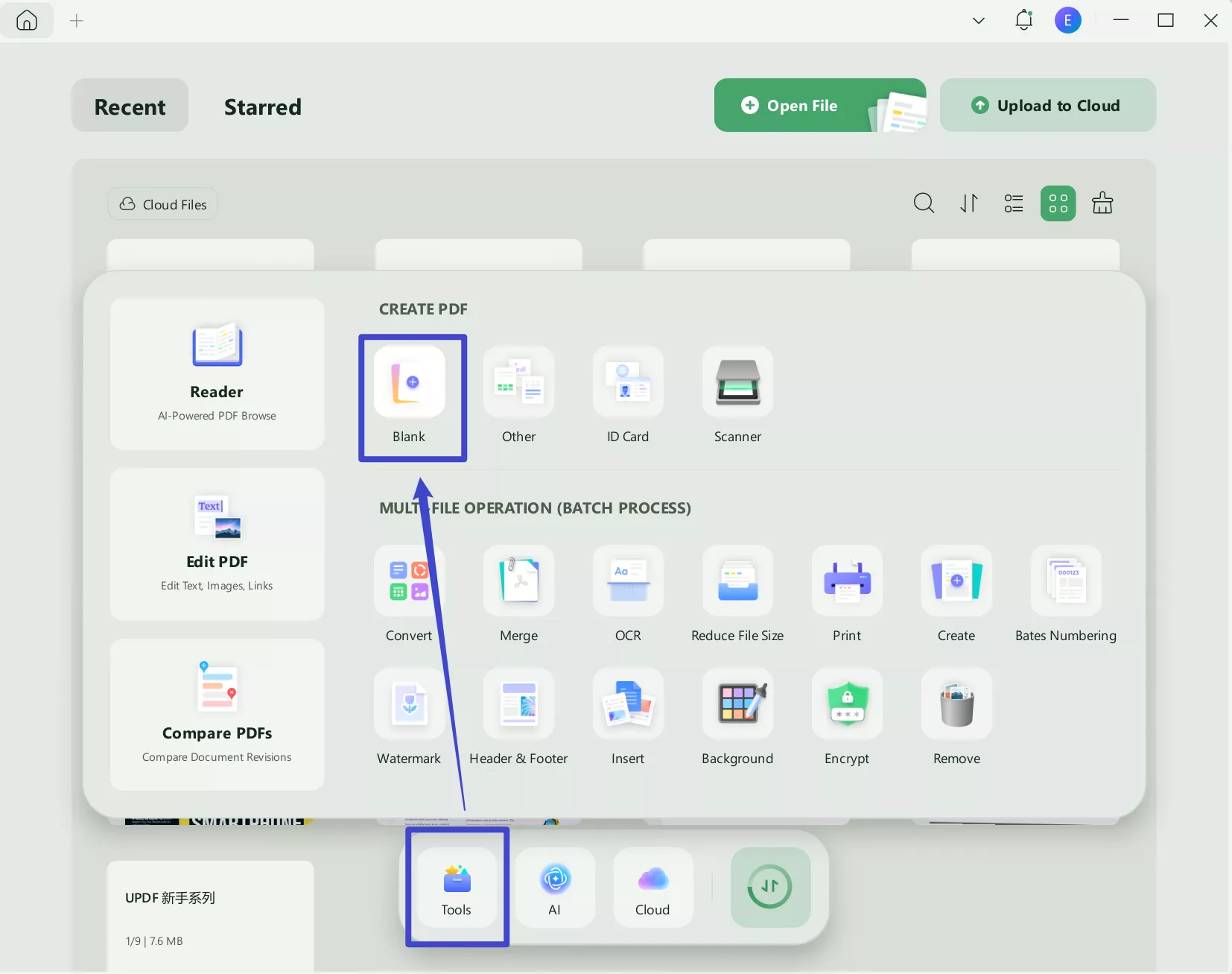
Task: Open the Watermark tool
Action: [x=408, y=715]
